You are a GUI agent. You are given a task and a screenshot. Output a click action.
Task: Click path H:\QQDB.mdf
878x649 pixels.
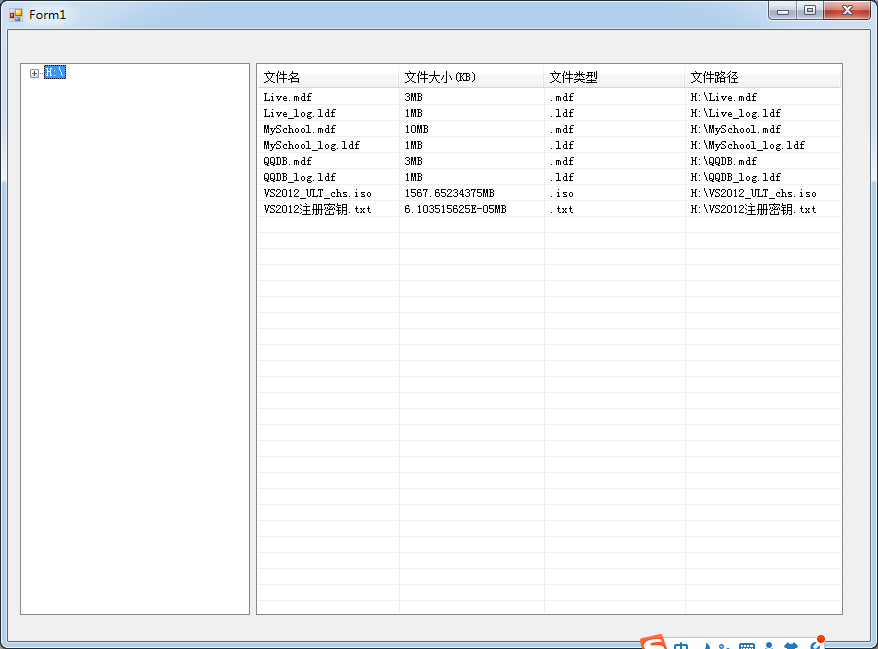(x=723, y=161)
